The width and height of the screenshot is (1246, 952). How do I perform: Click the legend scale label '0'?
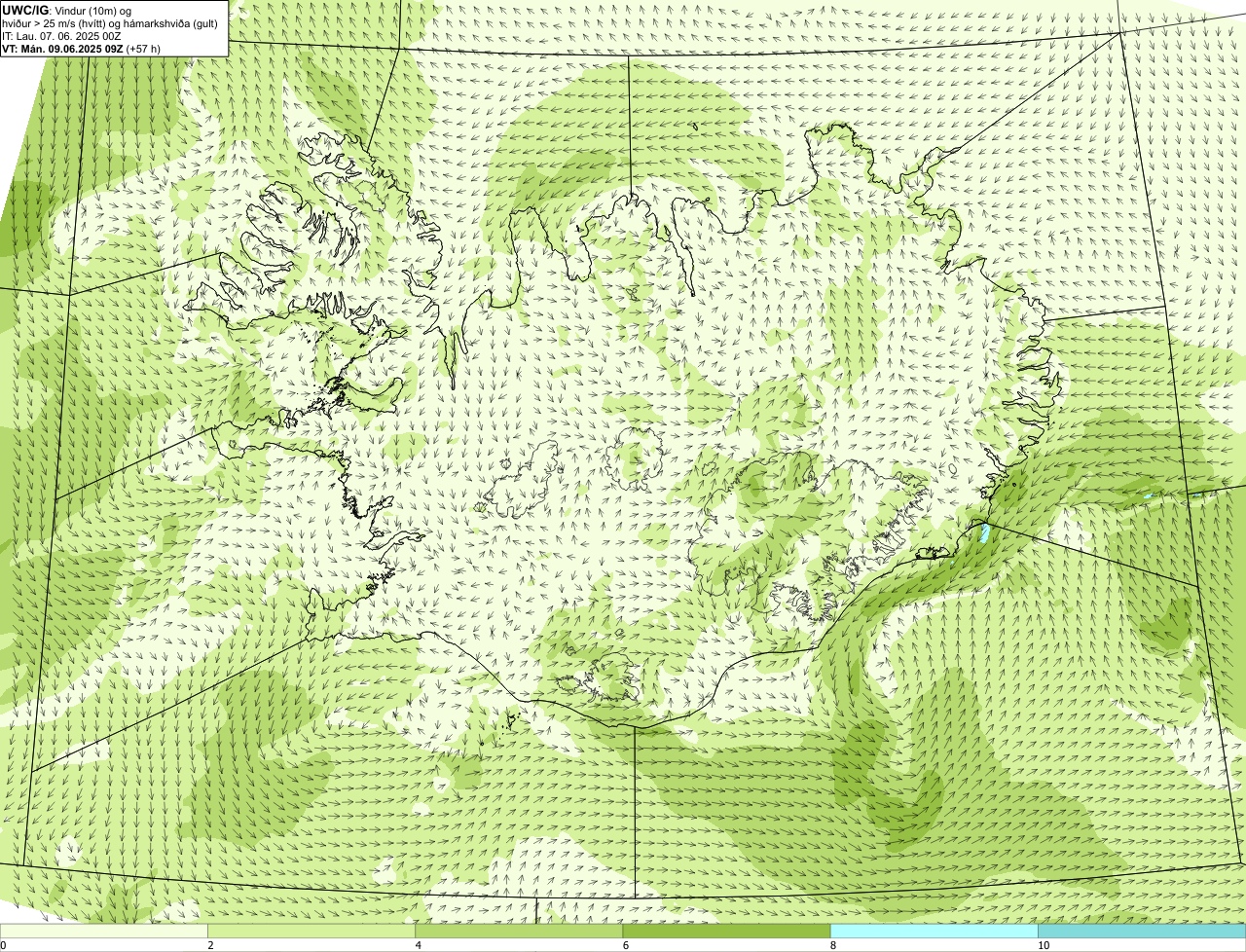click(3, 945)
